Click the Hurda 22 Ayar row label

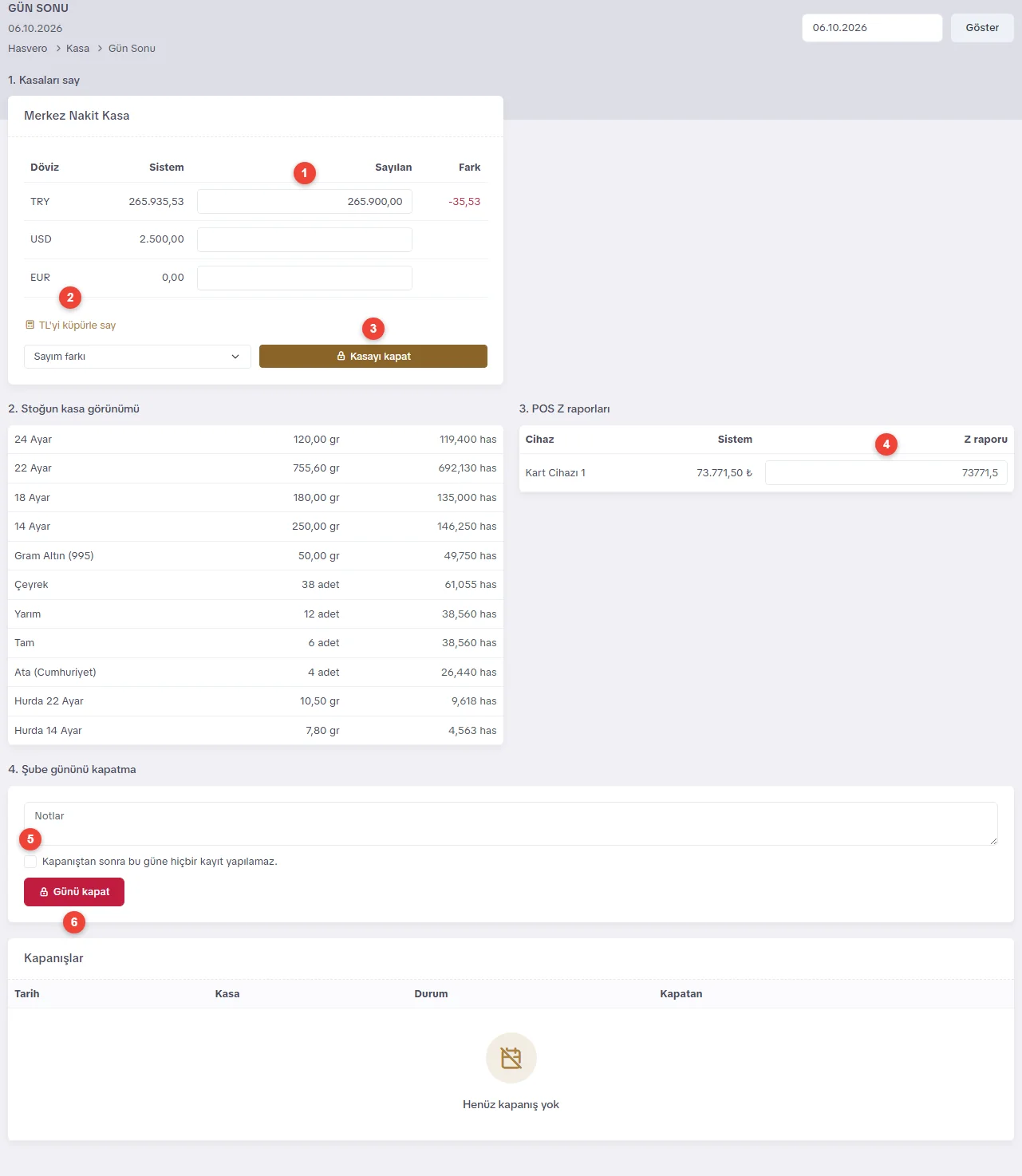click(x=49, y=701)
